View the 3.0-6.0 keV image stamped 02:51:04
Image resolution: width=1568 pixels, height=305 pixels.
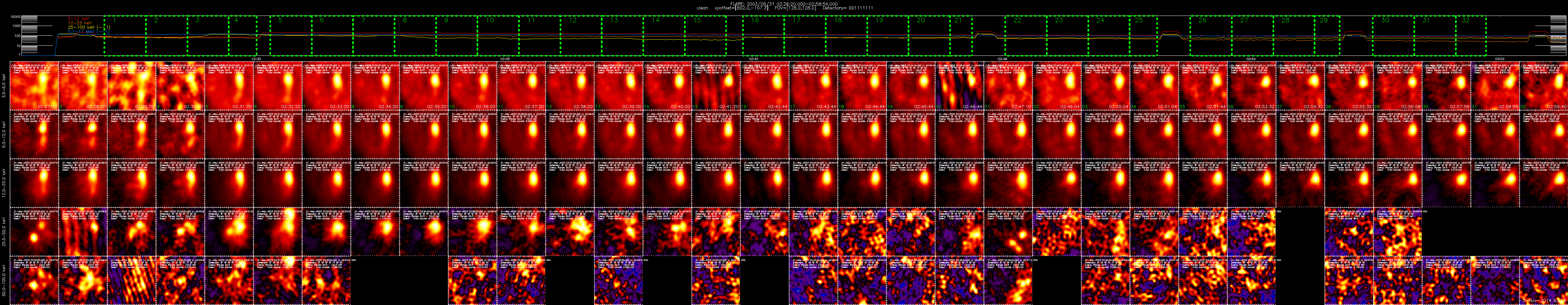pyautogui.click(x=1155, y=86)
